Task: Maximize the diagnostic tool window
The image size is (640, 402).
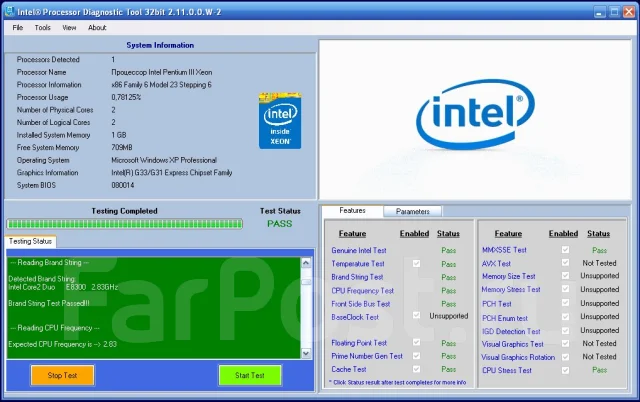Action: 614,12
